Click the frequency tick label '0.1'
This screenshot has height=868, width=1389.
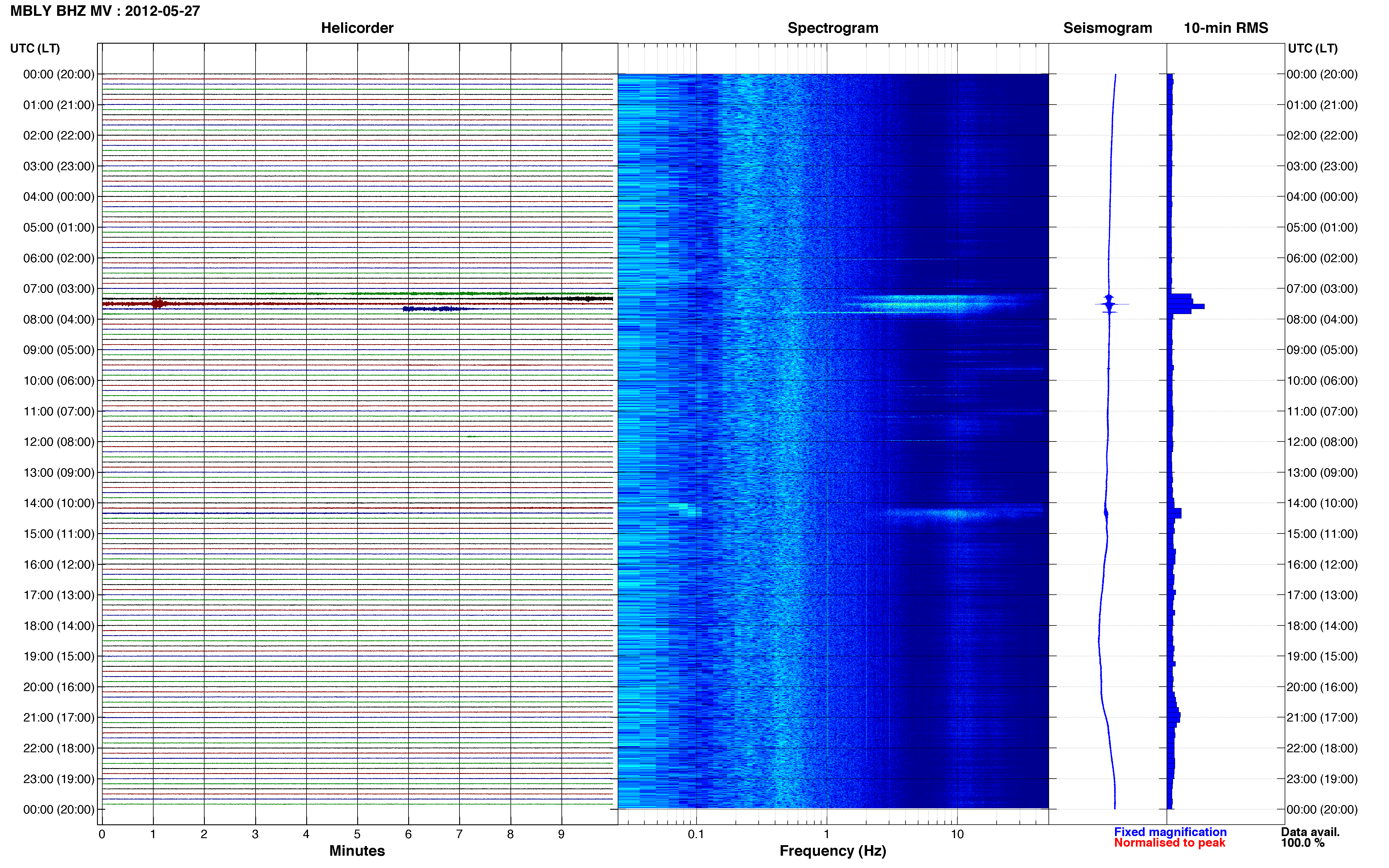click(x=696, y=834)
